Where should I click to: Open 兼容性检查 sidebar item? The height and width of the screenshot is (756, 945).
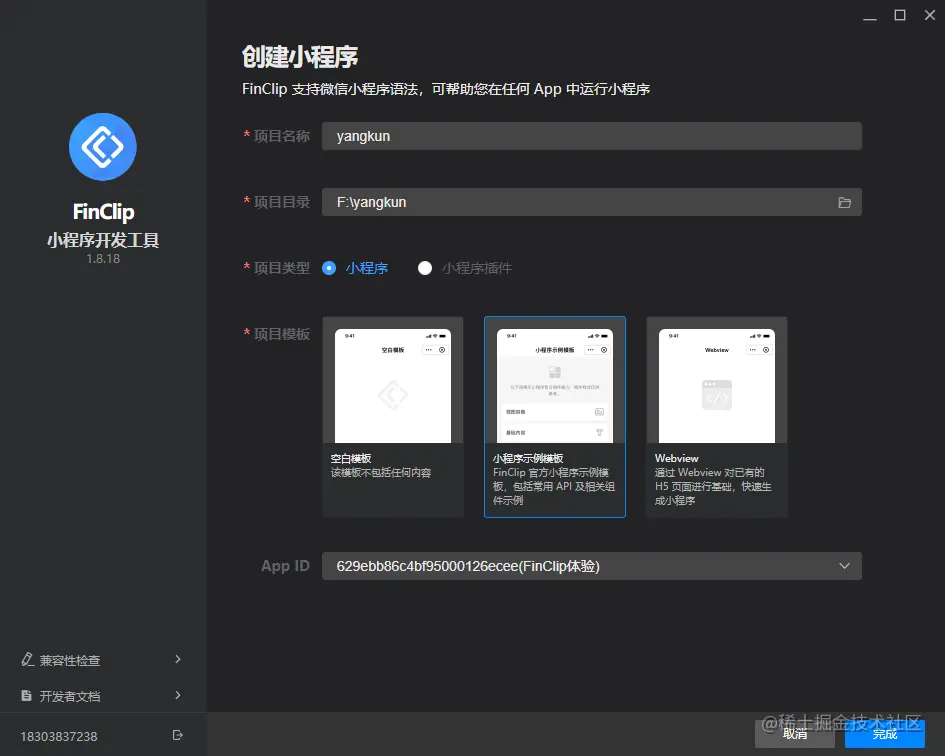click(101, 660)
